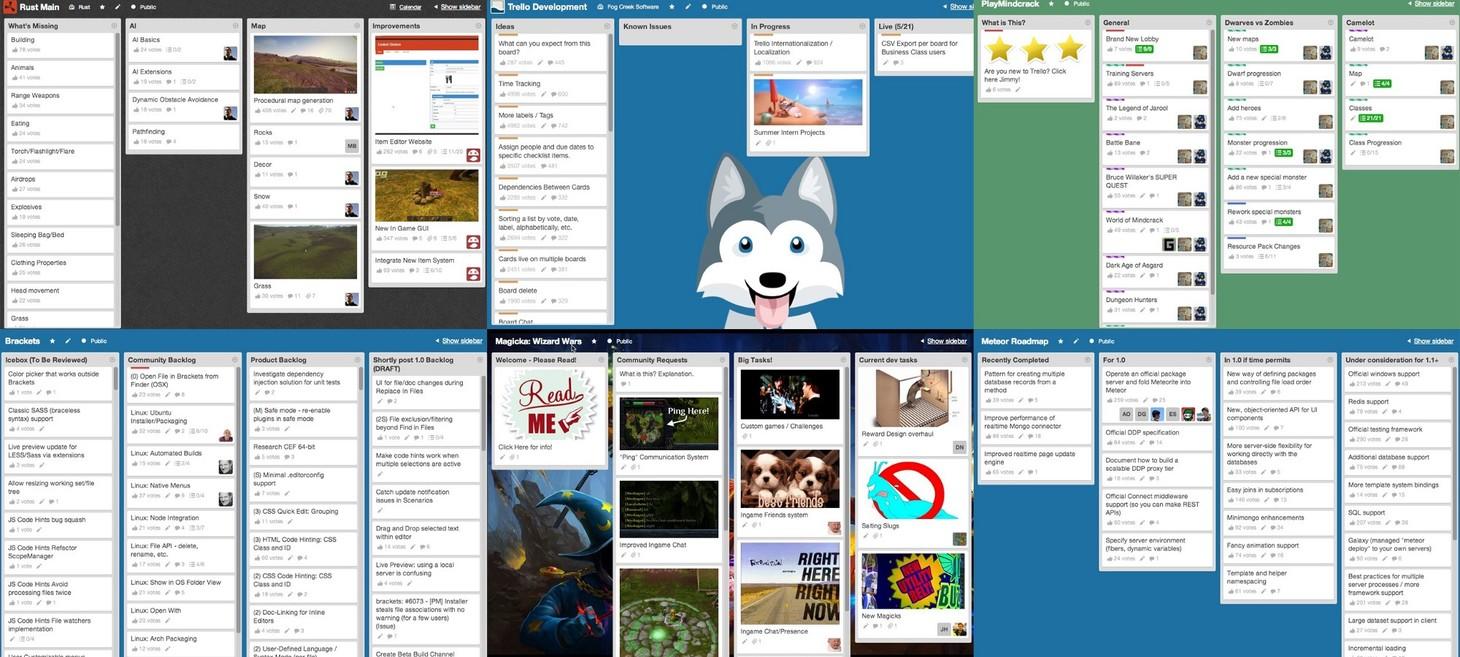Click 4/4 checklist badge on Camelot Map card

pos(1382,83)
